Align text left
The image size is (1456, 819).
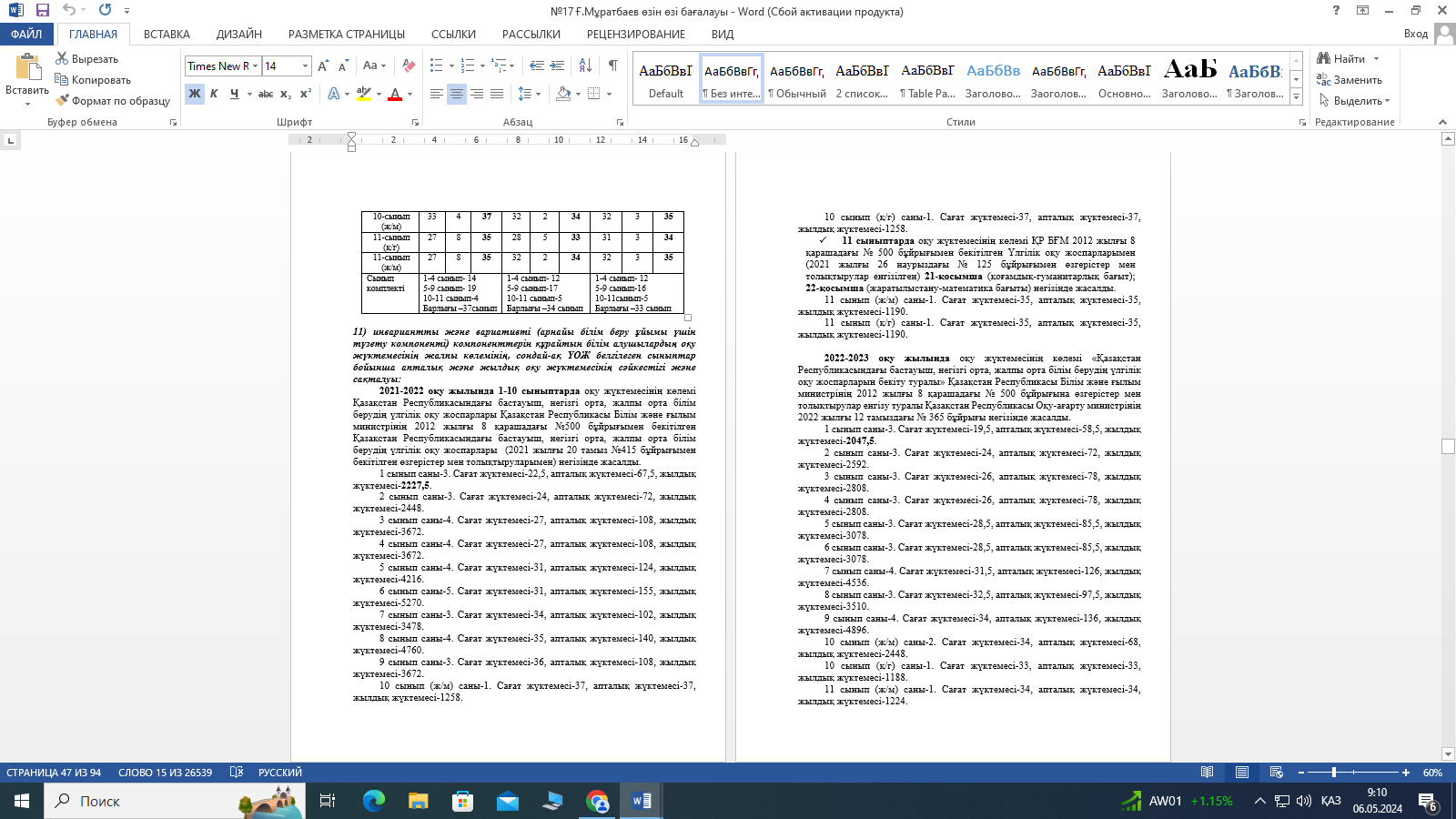(437, 93)
